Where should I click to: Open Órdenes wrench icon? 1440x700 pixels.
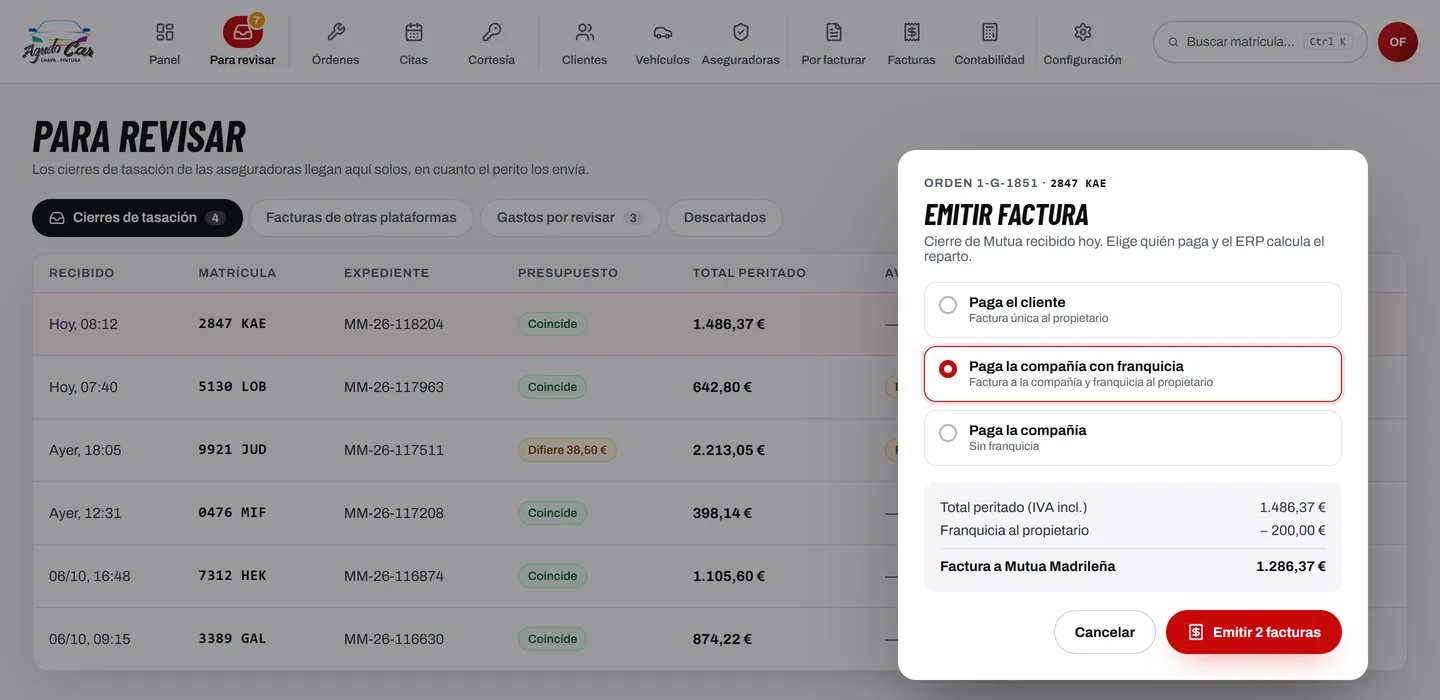click(x=336, y=32)
